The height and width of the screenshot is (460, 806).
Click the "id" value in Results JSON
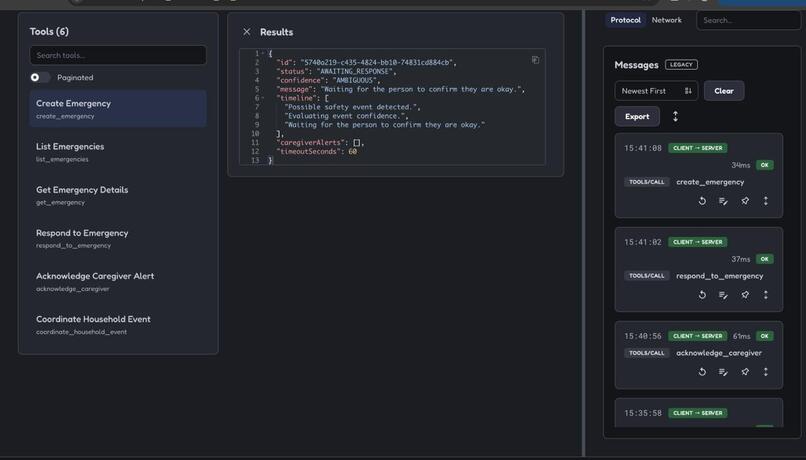pos(376,63)
